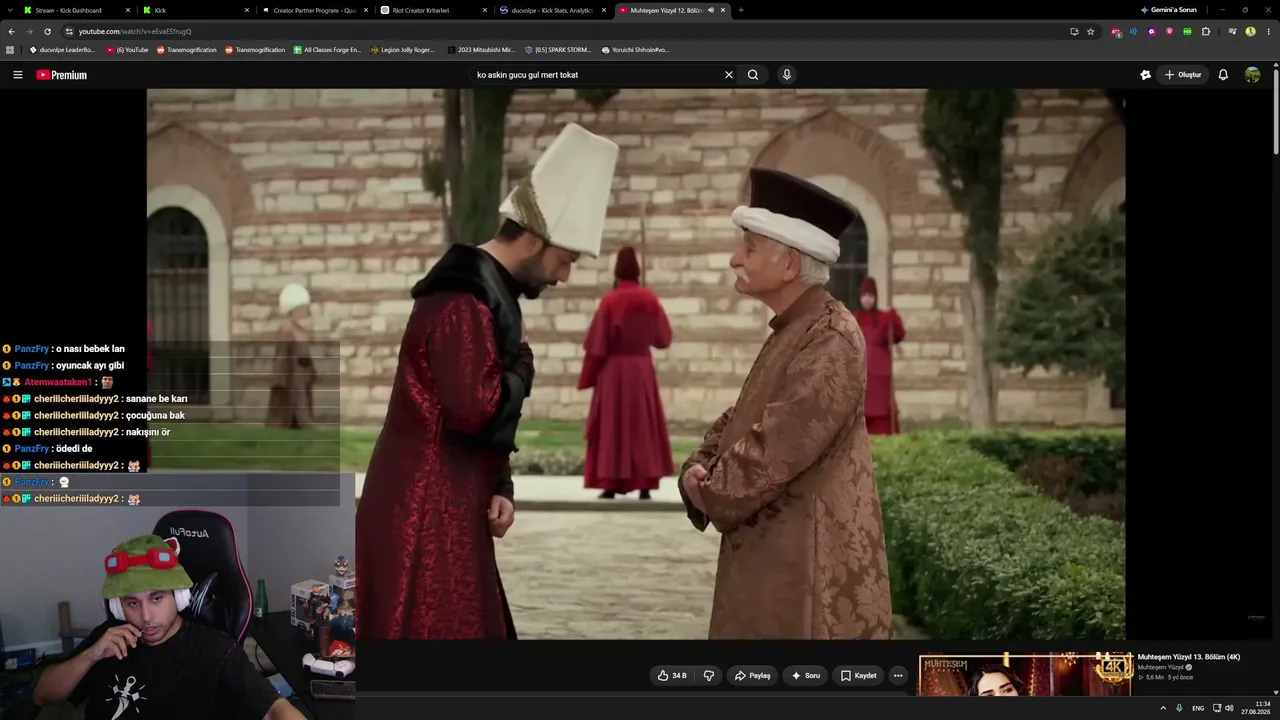1280x720 pixels.
Task: Dislike the video
Action: (709, 676)
